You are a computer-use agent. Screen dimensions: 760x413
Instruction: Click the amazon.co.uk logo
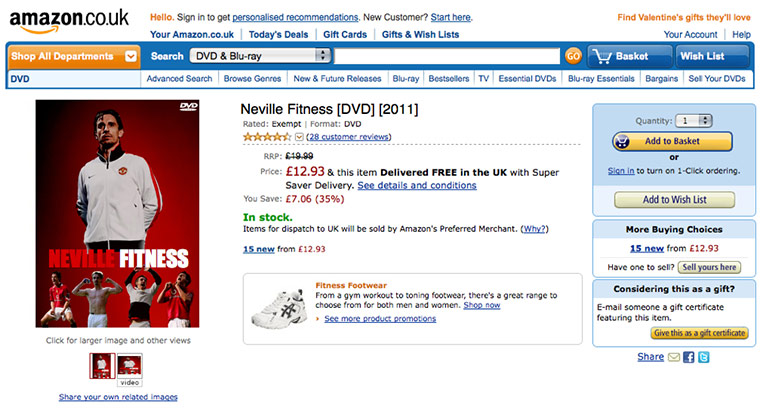[x=70, y=19]
